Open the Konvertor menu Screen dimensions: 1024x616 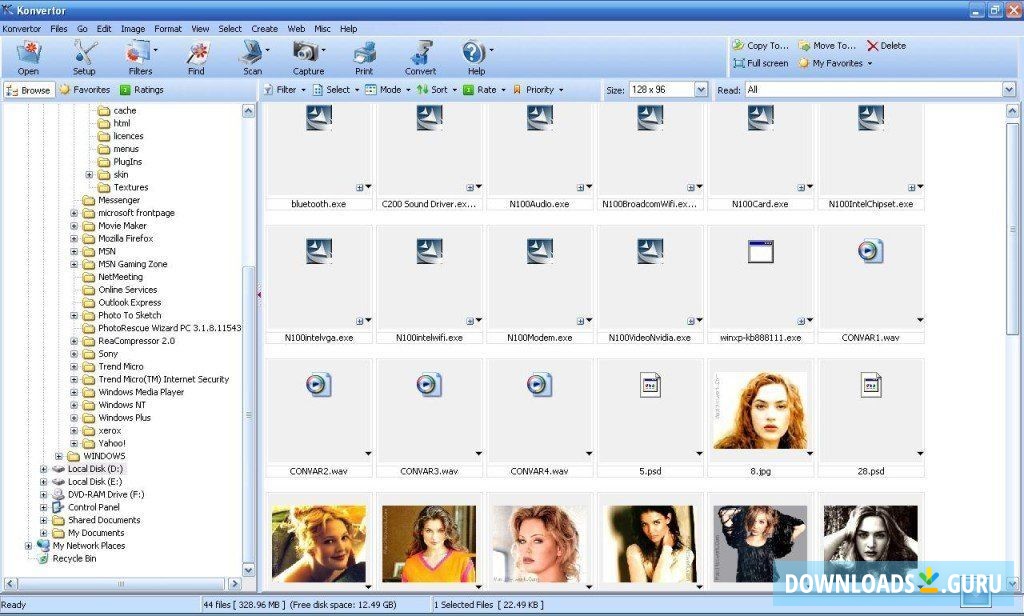[x=21, y=29]
